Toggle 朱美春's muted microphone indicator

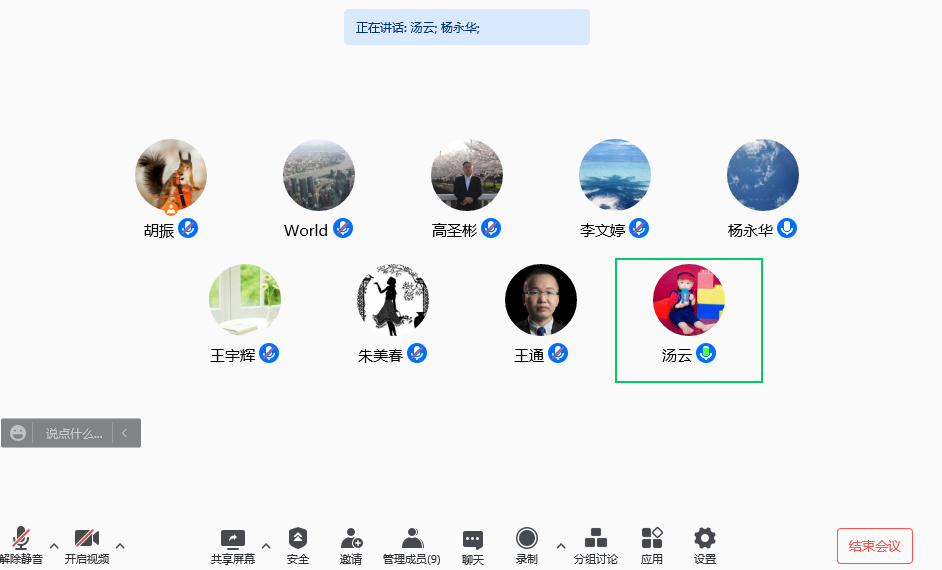(417, 353)
